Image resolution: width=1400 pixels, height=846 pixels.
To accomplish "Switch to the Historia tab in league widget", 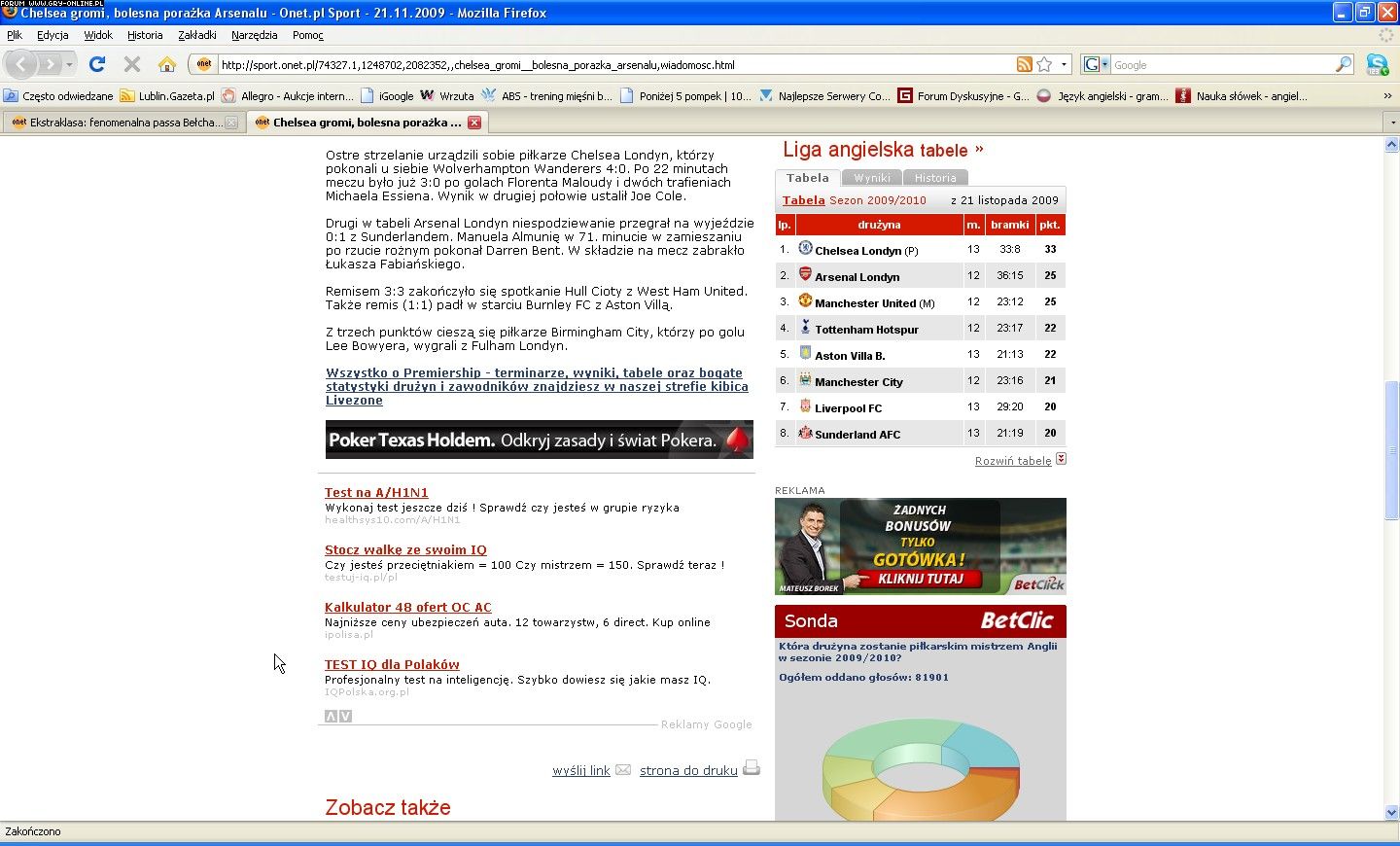I will click(935, 178).
